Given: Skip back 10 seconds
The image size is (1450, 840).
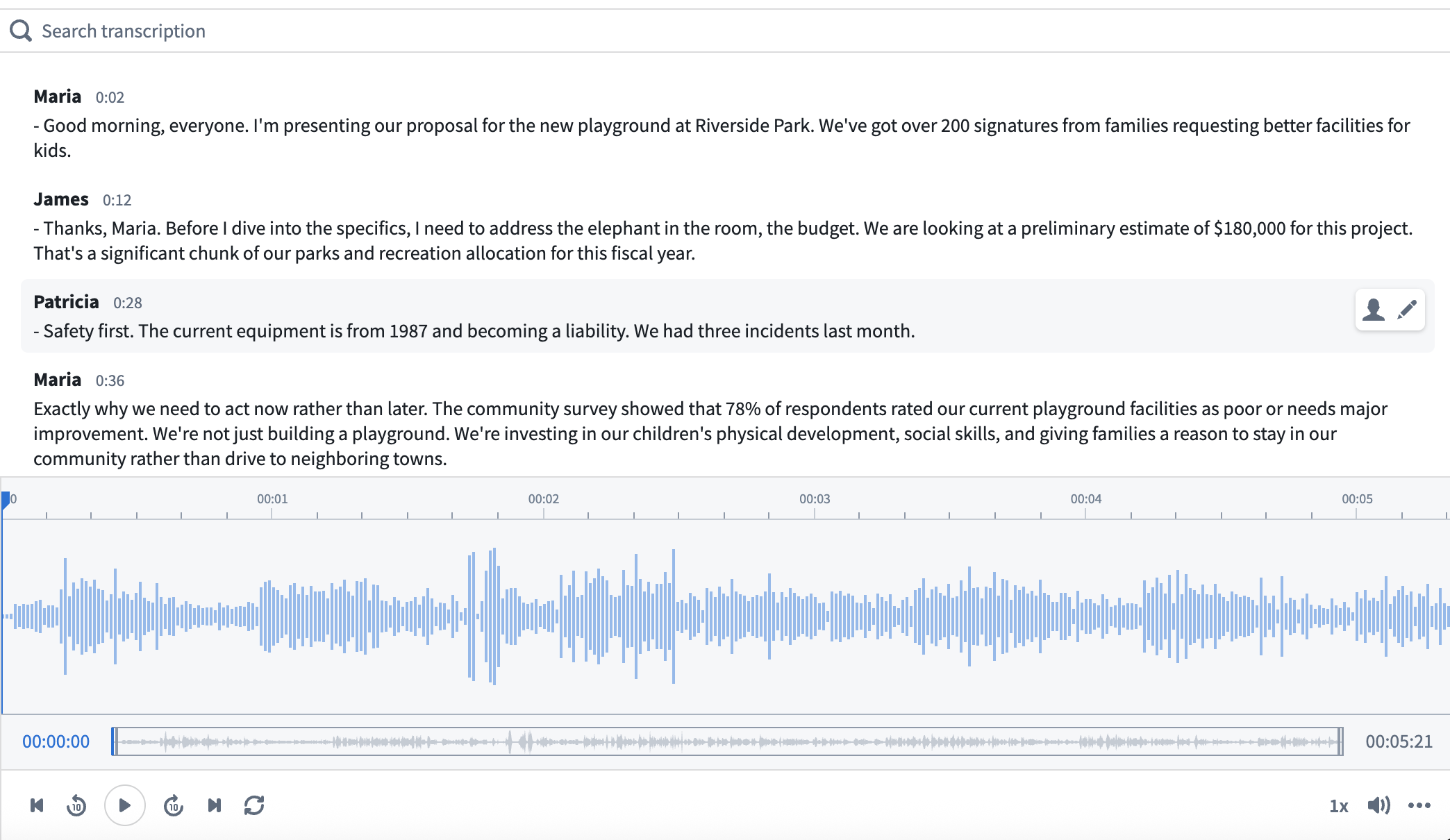Looking at the screenshot, I should tap(76, 805).
